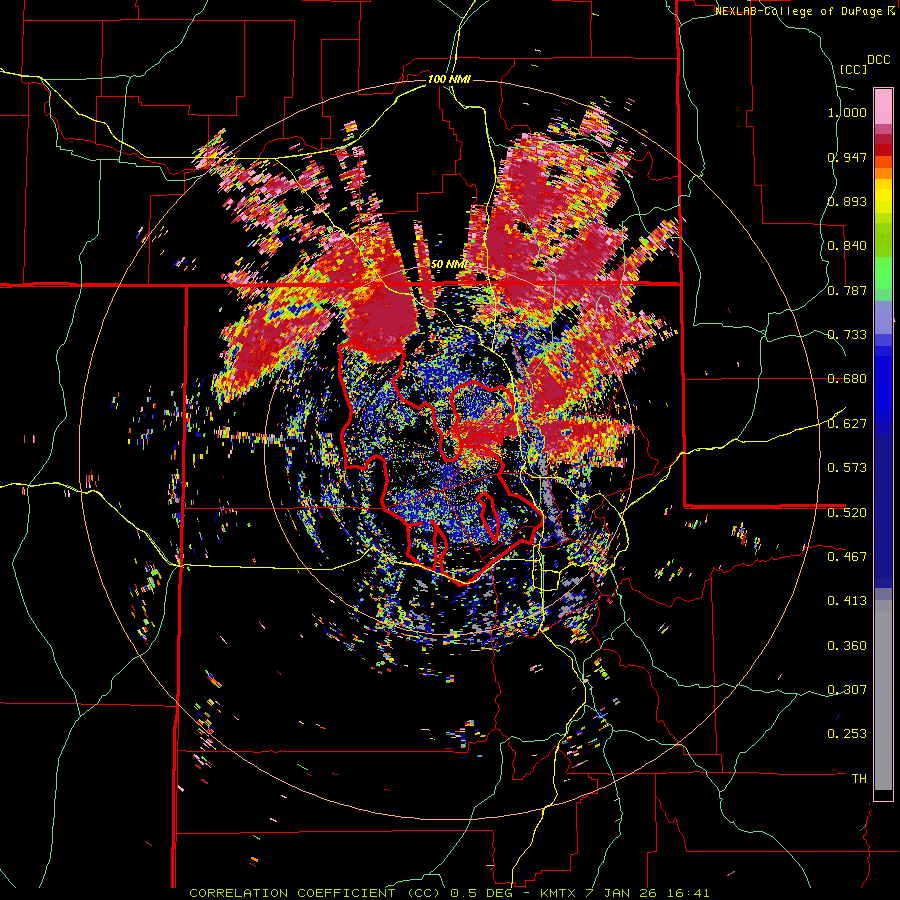Screen dimensions: 900x900
Task: Click the 100 NMI range ring label
Action: pyautogui.click(x=449, y=79)
